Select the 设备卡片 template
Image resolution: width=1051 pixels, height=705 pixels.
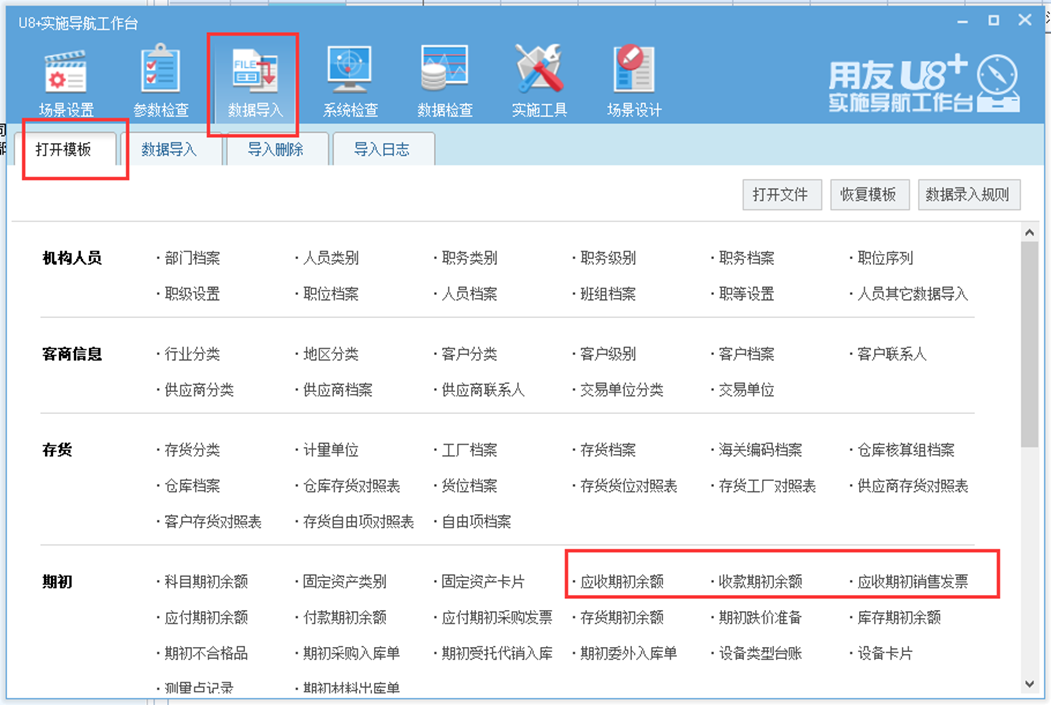[x=885, y=653]
